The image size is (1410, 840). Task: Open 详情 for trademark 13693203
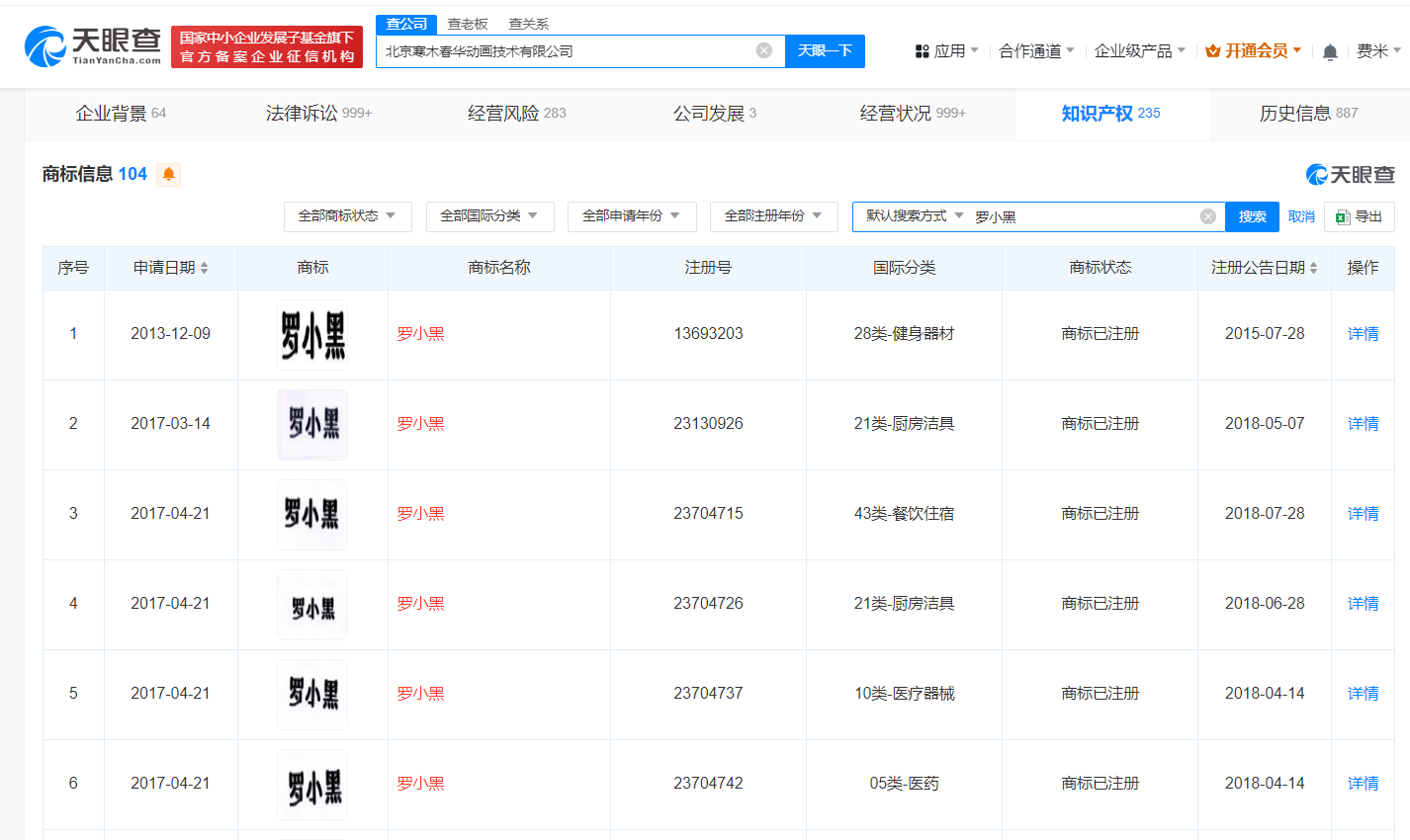click(x=1363, y=334)
